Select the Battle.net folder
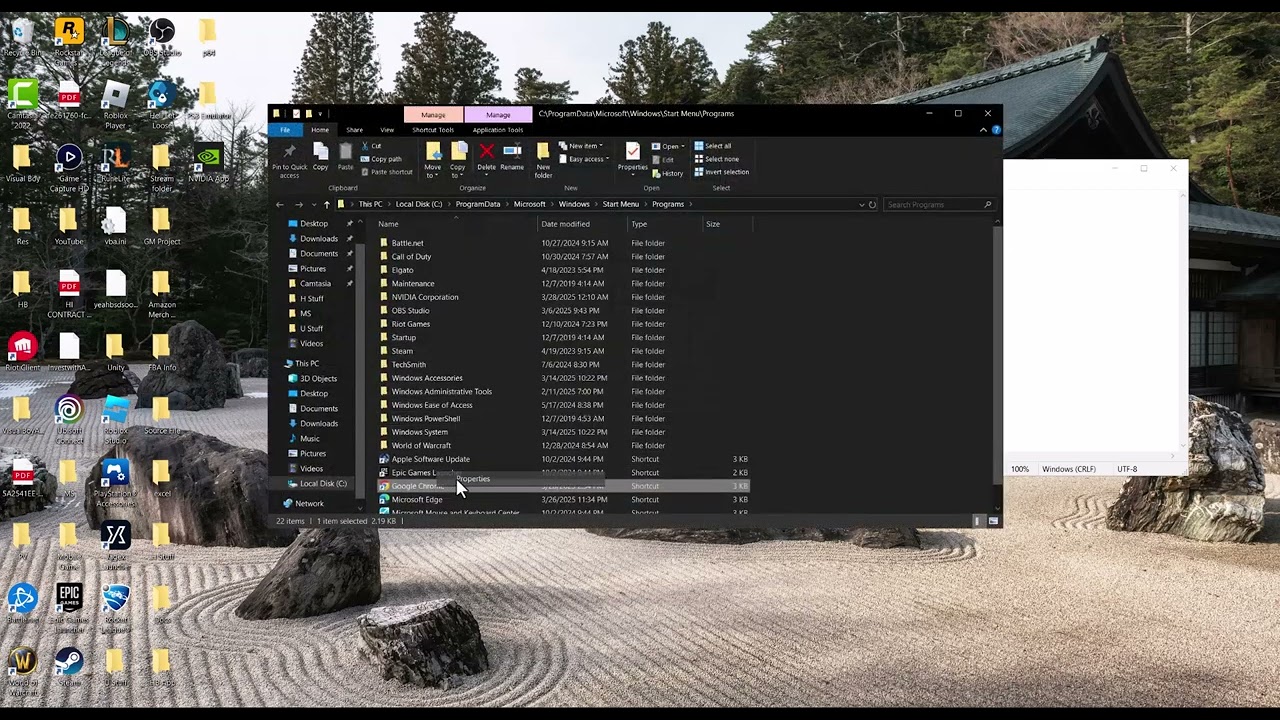 pyautogui.click(x=407, y=243)
